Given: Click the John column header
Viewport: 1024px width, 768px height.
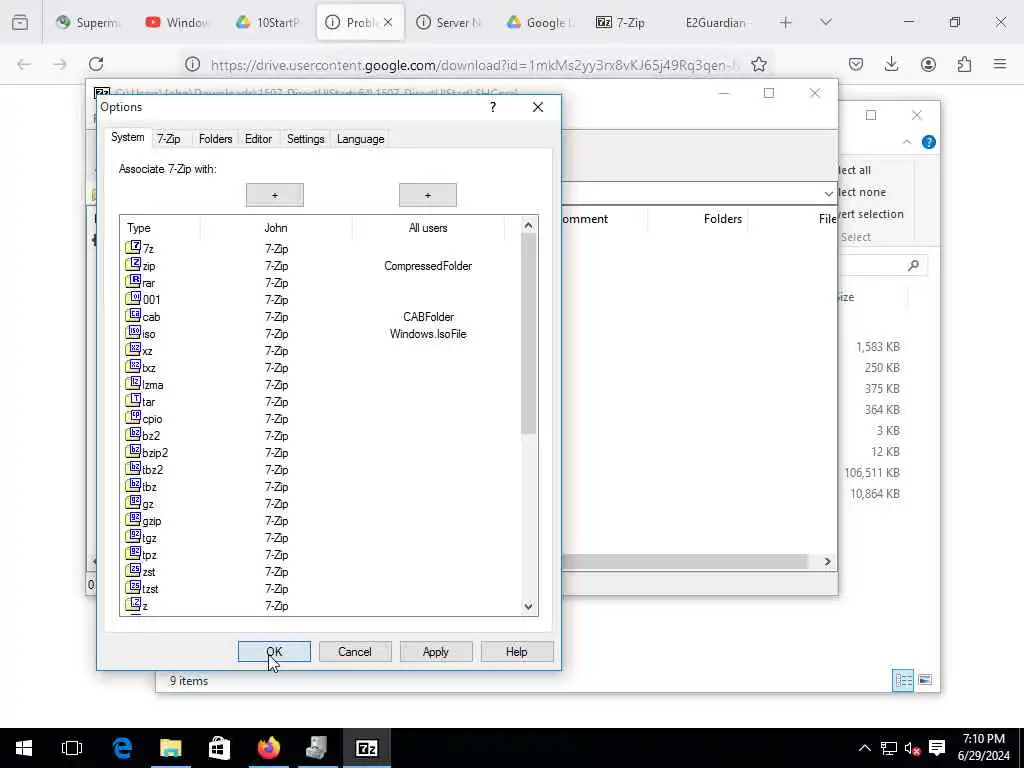Looking at the screenshot, I should point(276,228).
